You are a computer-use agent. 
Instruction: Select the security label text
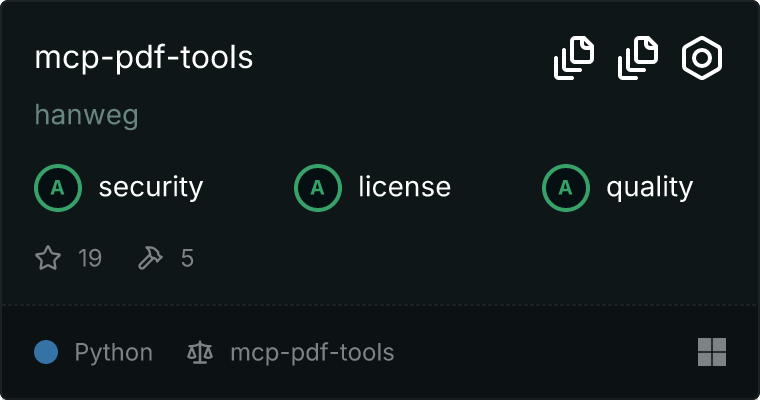point(151,188)
